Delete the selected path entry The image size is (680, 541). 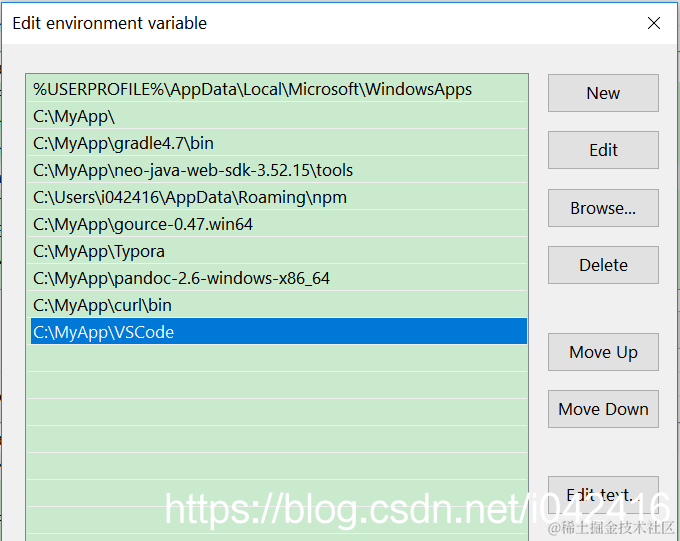[x=603, y=265]
